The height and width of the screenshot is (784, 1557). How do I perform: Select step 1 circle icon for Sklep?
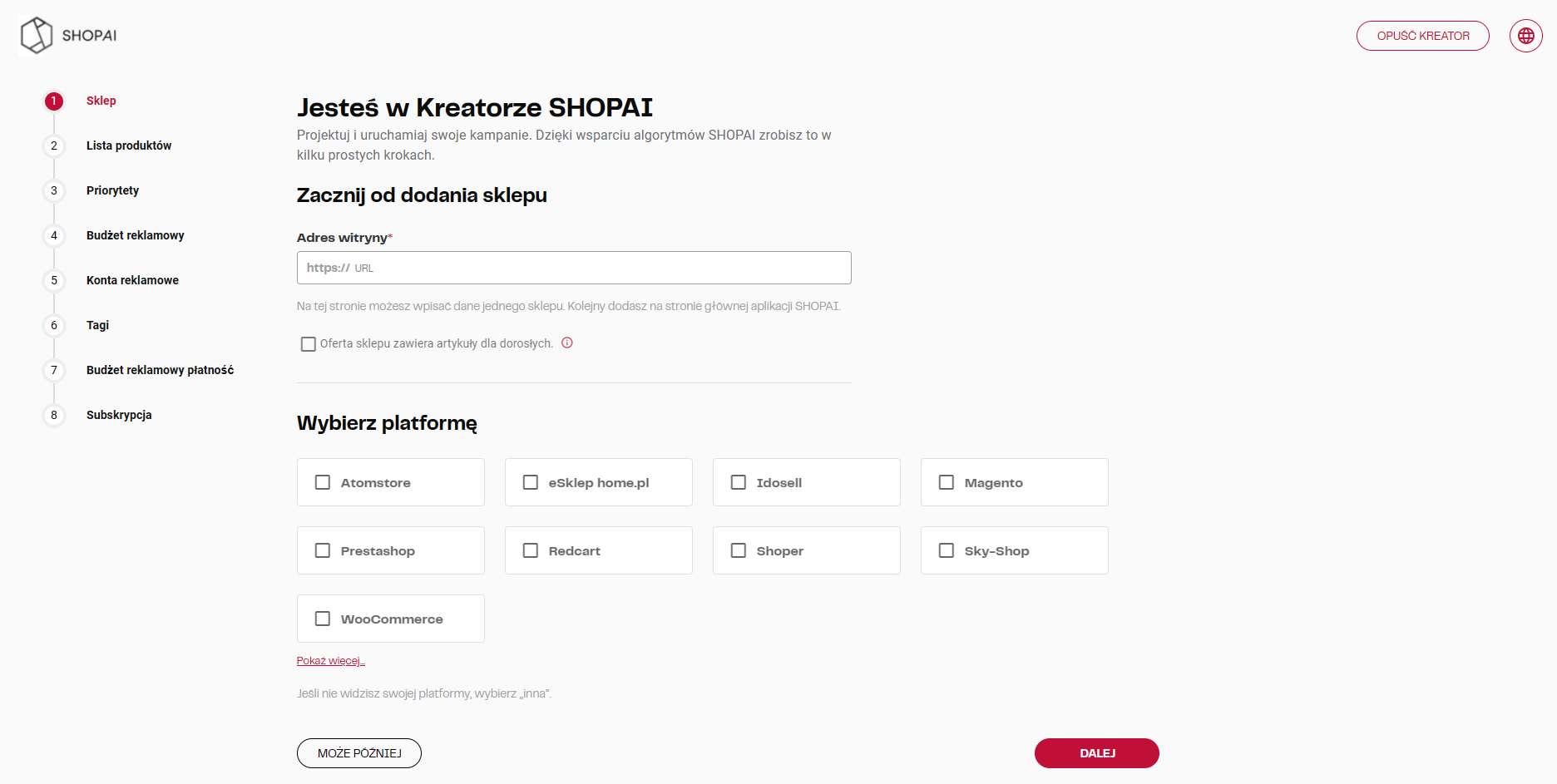(54, 101)
